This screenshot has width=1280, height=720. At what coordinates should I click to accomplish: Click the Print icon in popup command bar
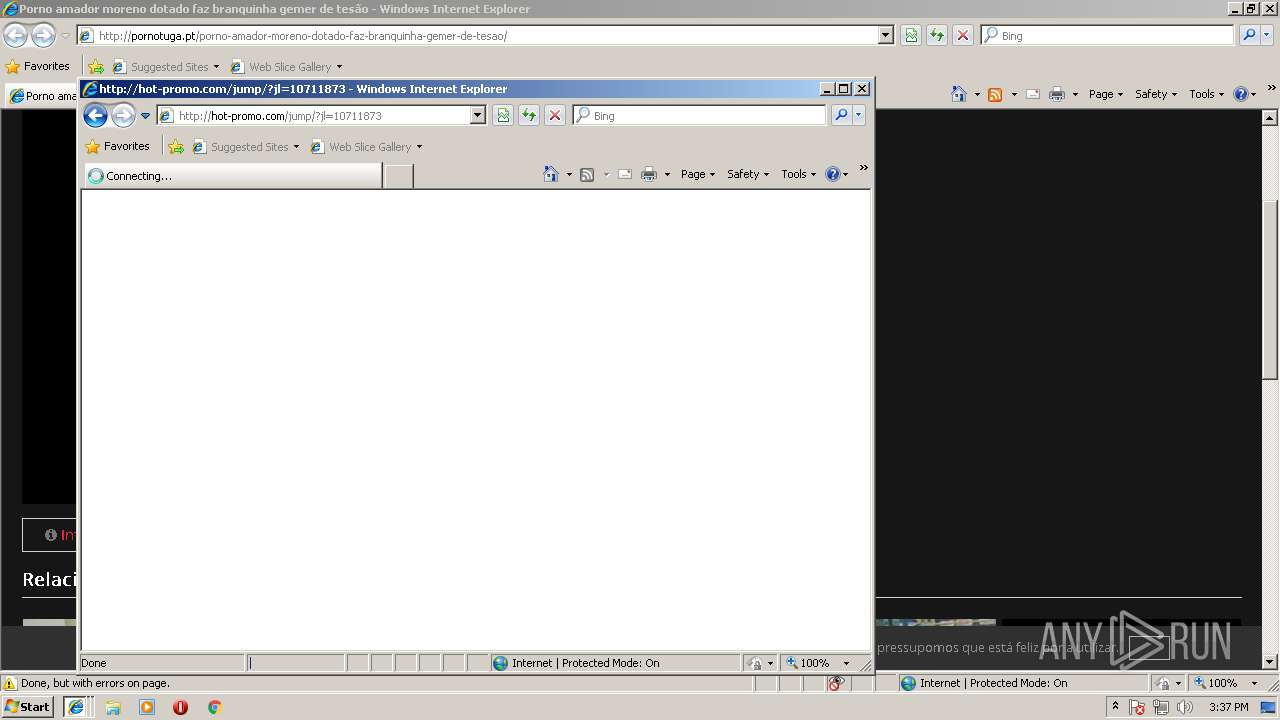(649, 174)
